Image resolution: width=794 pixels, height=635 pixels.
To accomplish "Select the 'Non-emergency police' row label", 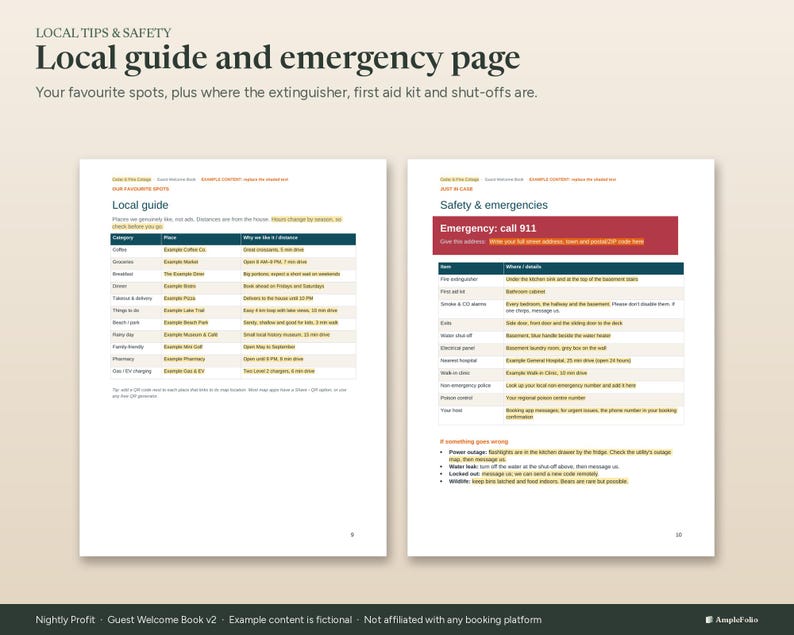I will tap(465, 385).
